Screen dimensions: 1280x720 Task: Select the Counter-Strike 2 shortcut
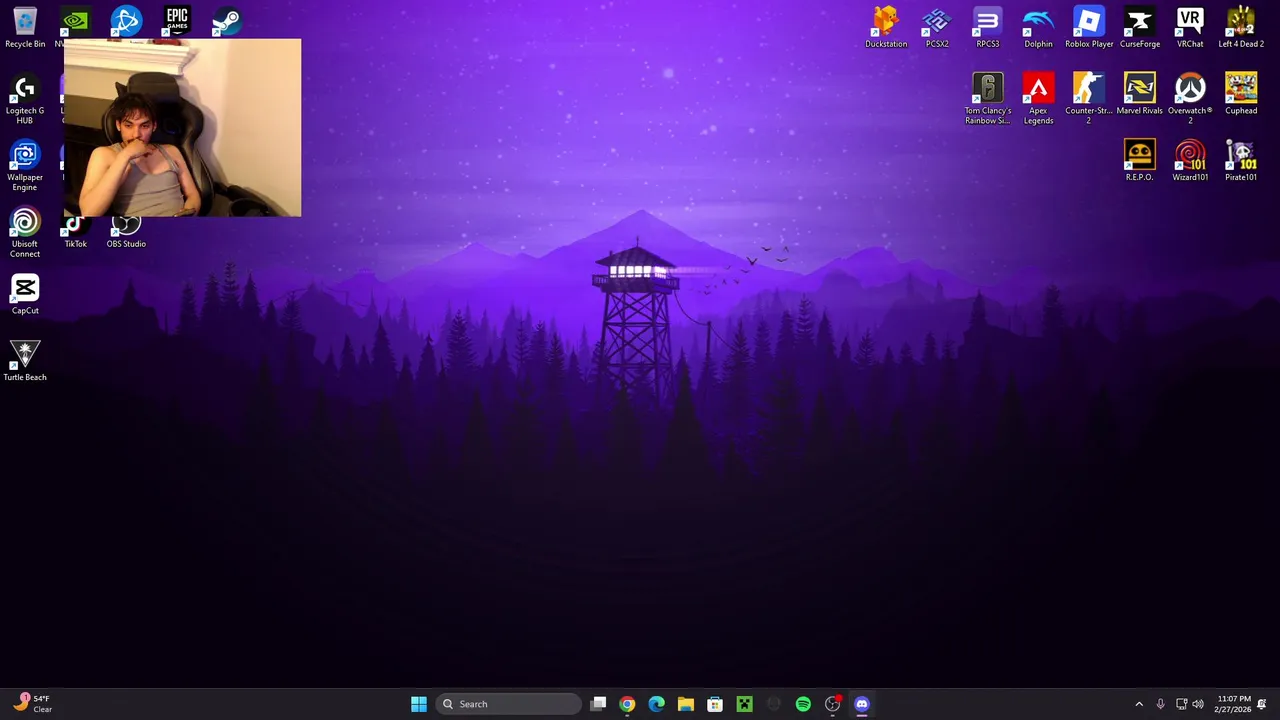[1089, 99]
